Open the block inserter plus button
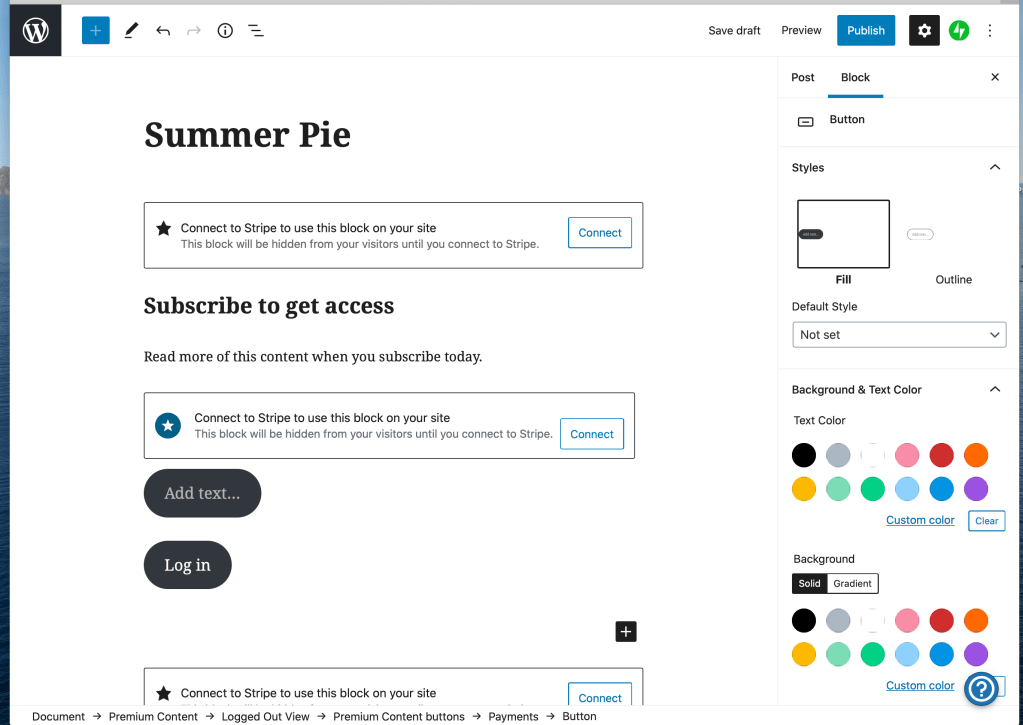The image size is (1023, 725). 96,31
